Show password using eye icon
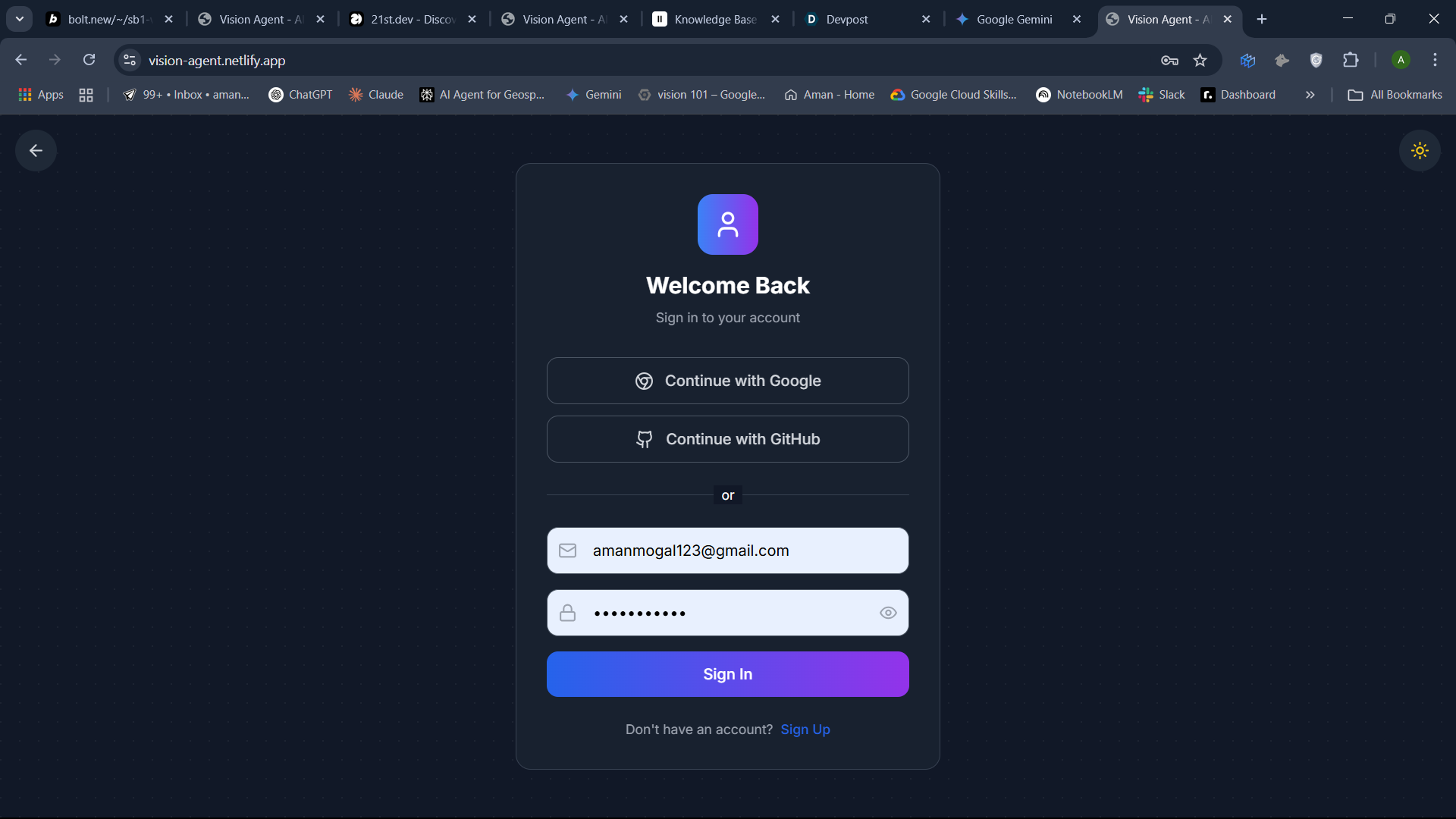1456x819 pixels. tap(888, 613)
